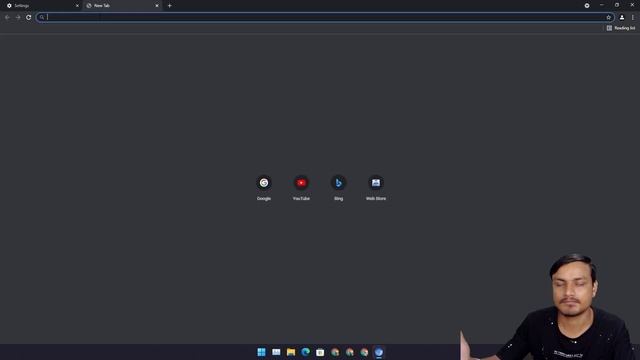Close the browser window
The height and width of the screenshot is (360, 640).
point(632,5)
